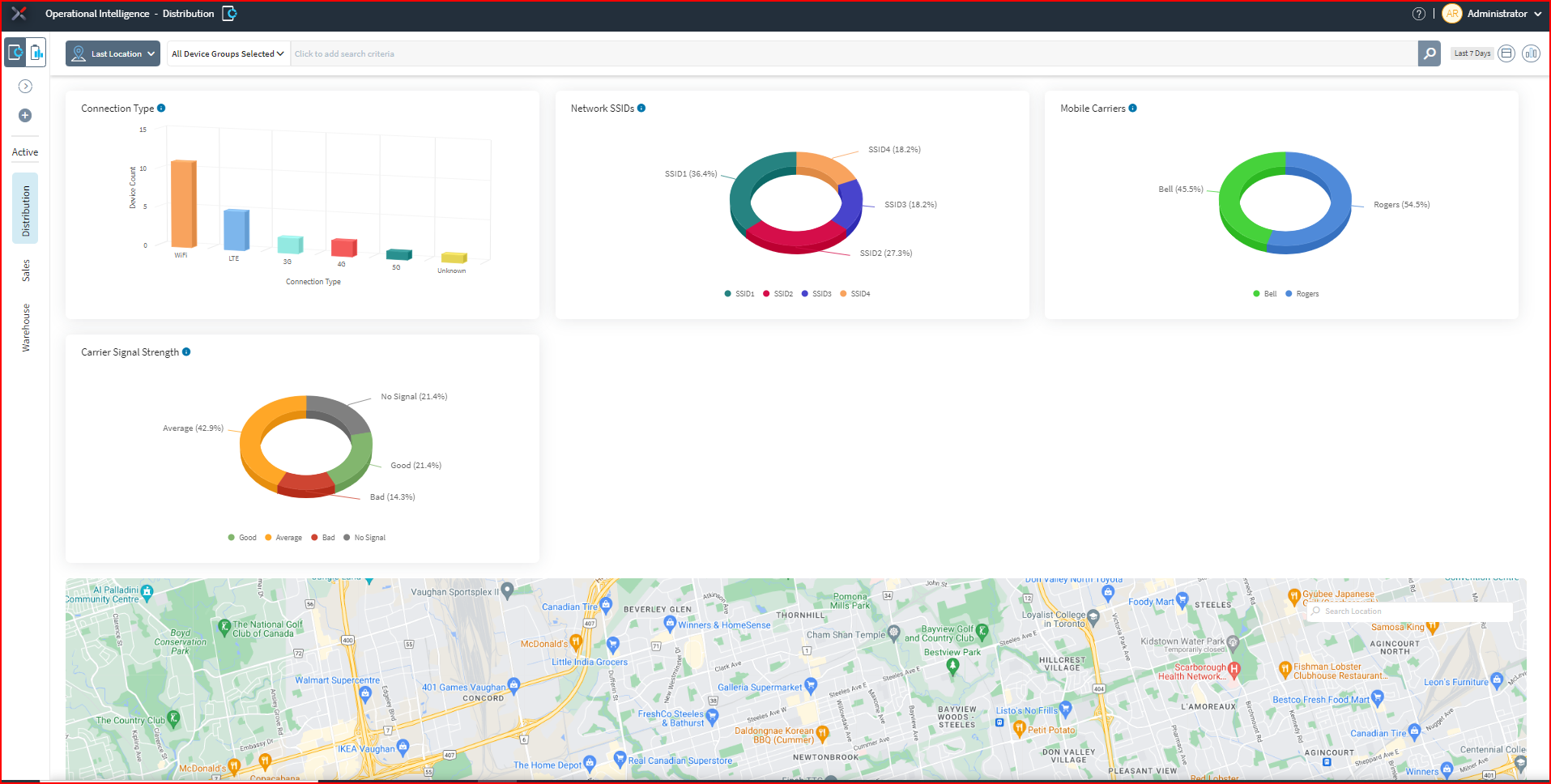The height and width of the screenshot is (784, 1551).
Task: Open the Warehouse sidebar tab
Action: (x=25, y=327)
